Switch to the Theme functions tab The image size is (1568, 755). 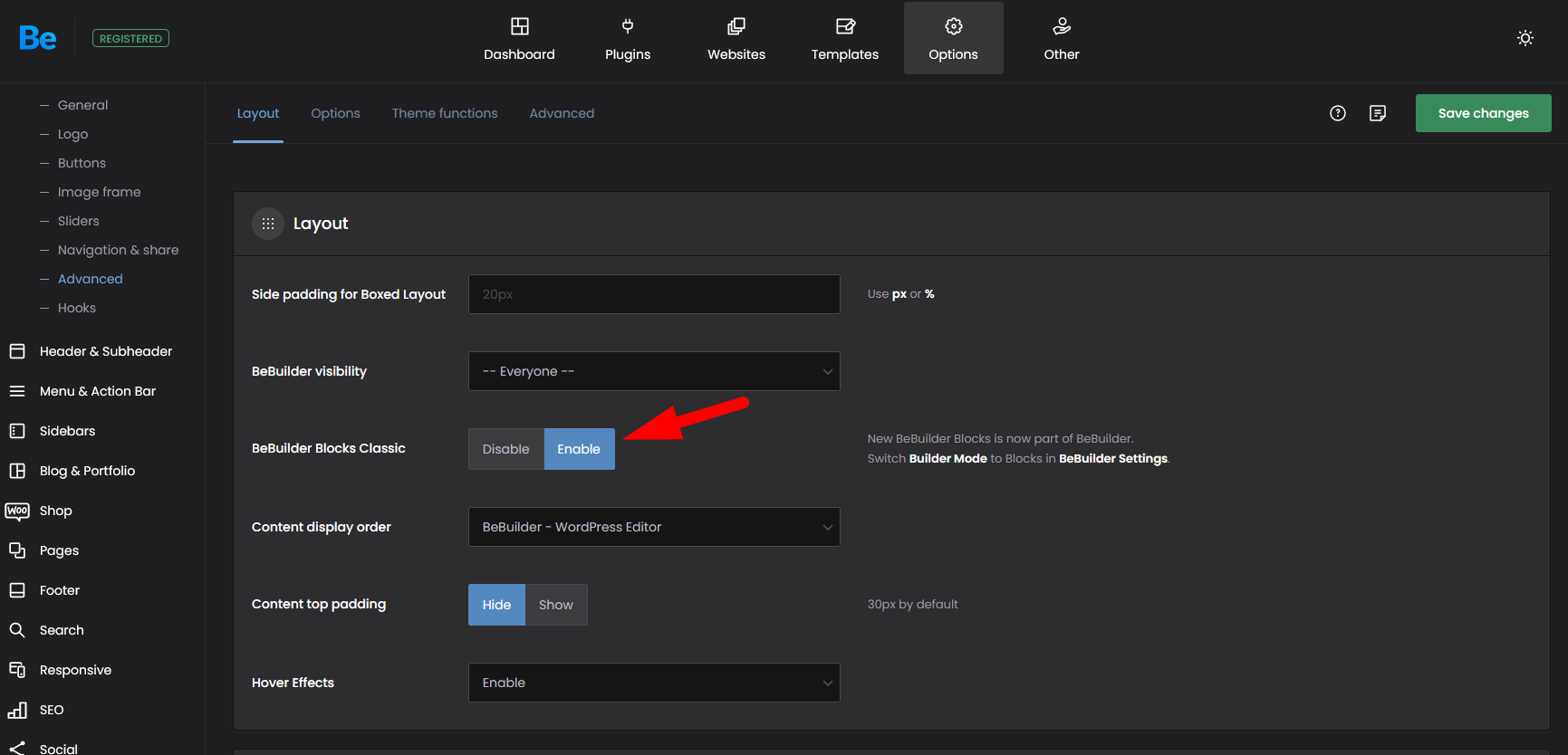pos(445,113)
